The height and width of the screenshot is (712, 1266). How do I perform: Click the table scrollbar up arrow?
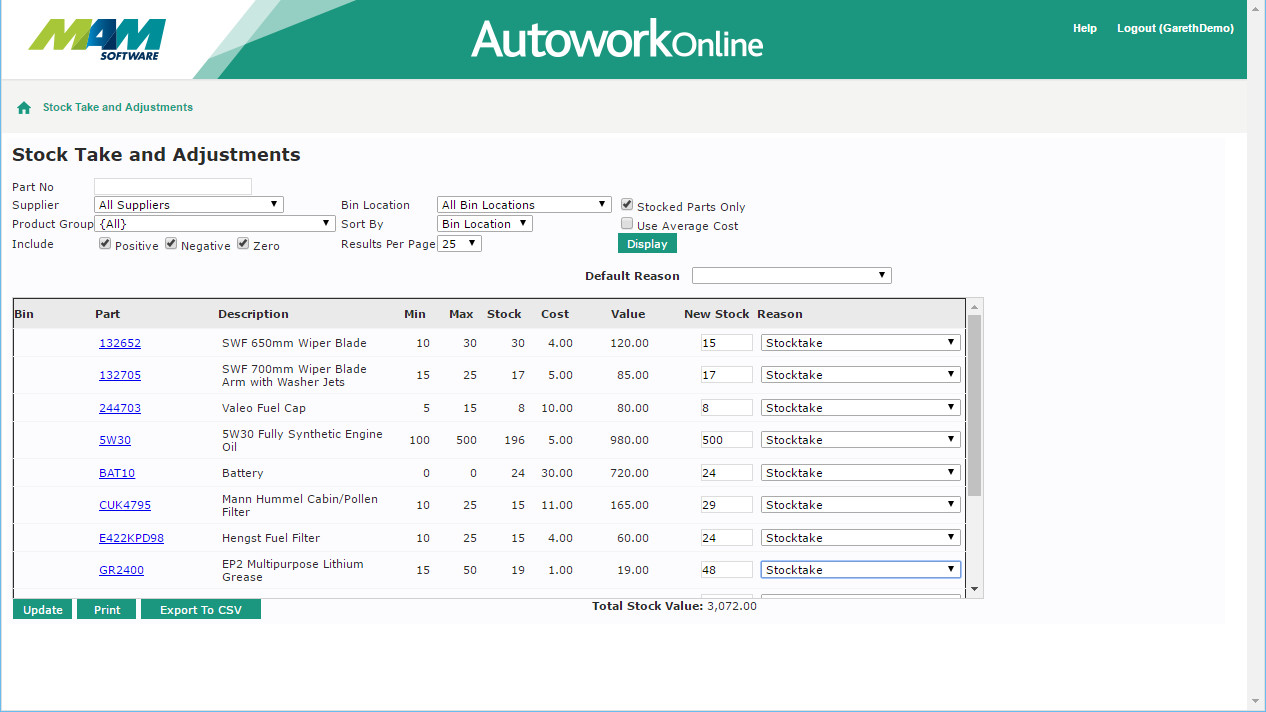974,306
